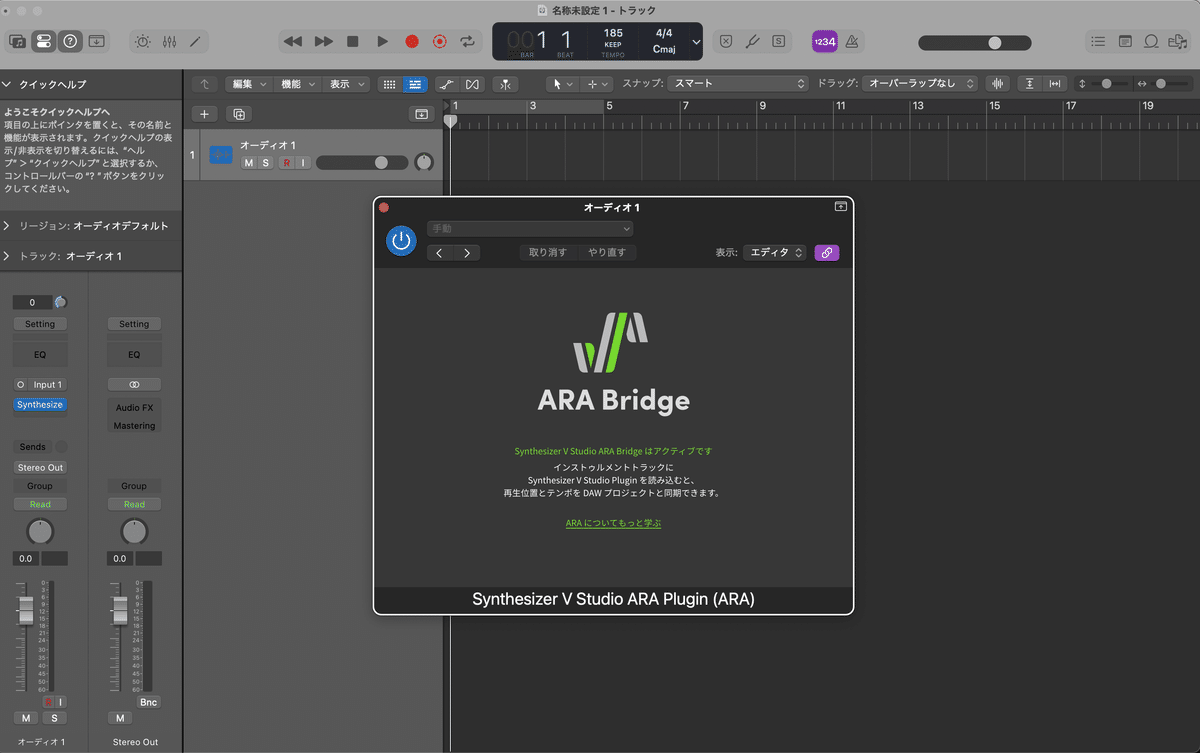Open Smart Controls
Image resolution: width=1200 pixels, height=753 pixels.
pos(143,41)
